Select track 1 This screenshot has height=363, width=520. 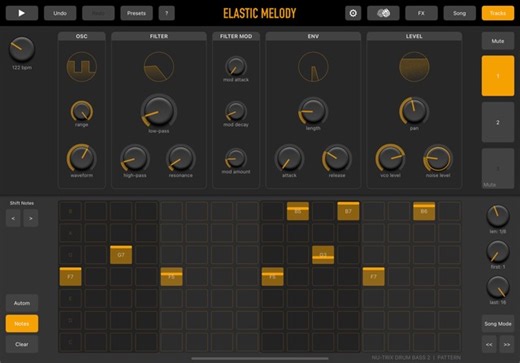[x=498, y=76]
